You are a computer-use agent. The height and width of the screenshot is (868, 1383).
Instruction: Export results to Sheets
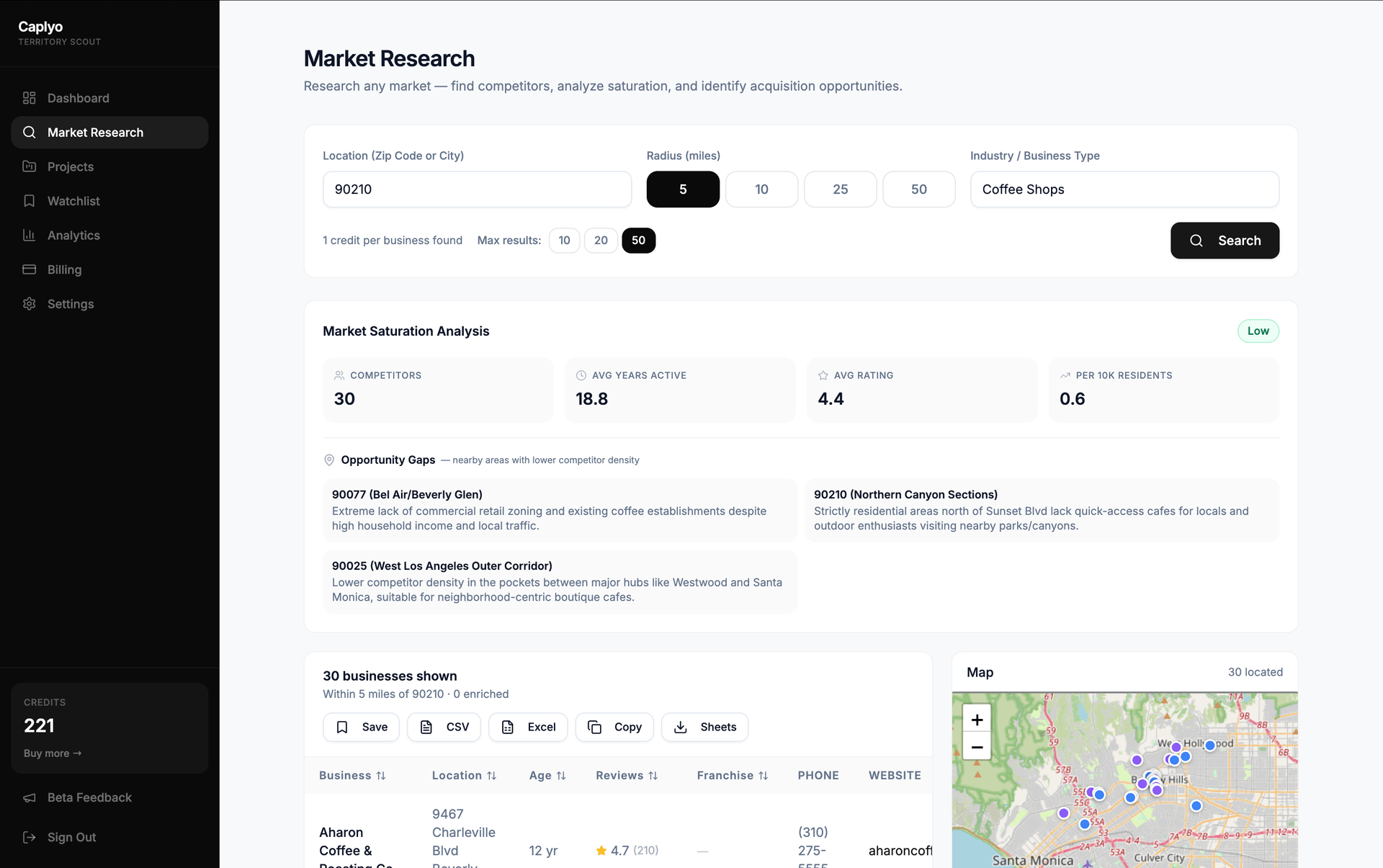coord(704,727)
